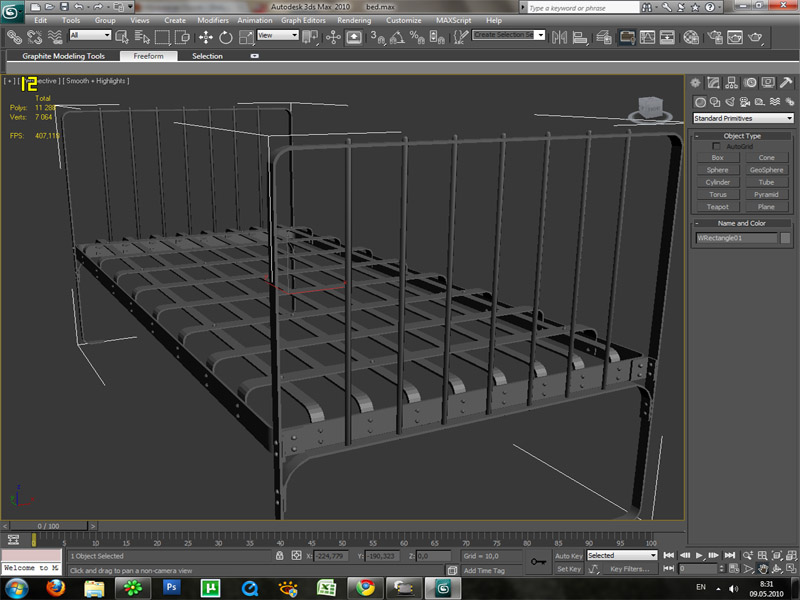Image resolution: width=800 pixels, height=600 pixels.
Task: Toggle the Auto Key button
Action: (x=568, y=556)
